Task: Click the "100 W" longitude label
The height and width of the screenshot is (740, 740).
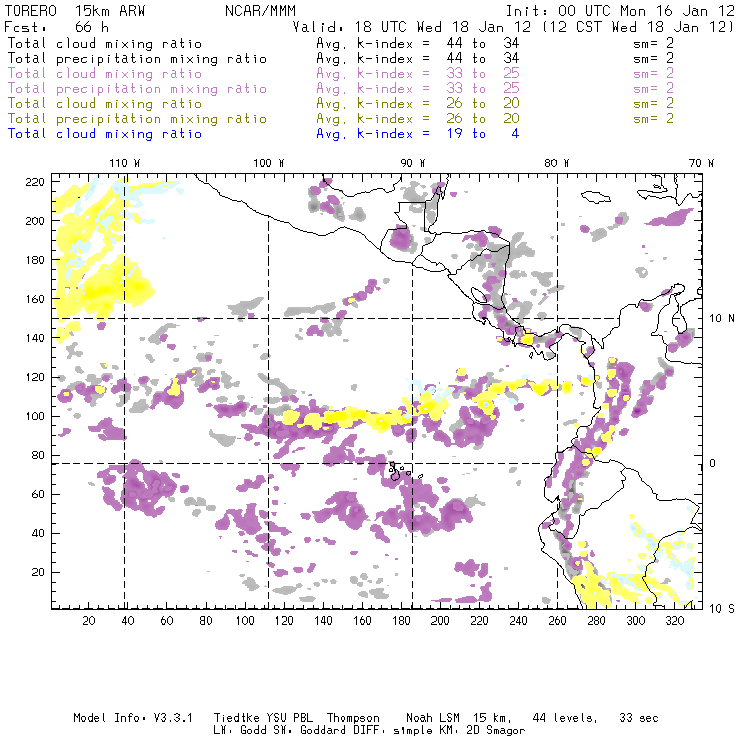Action: (269, 163)
